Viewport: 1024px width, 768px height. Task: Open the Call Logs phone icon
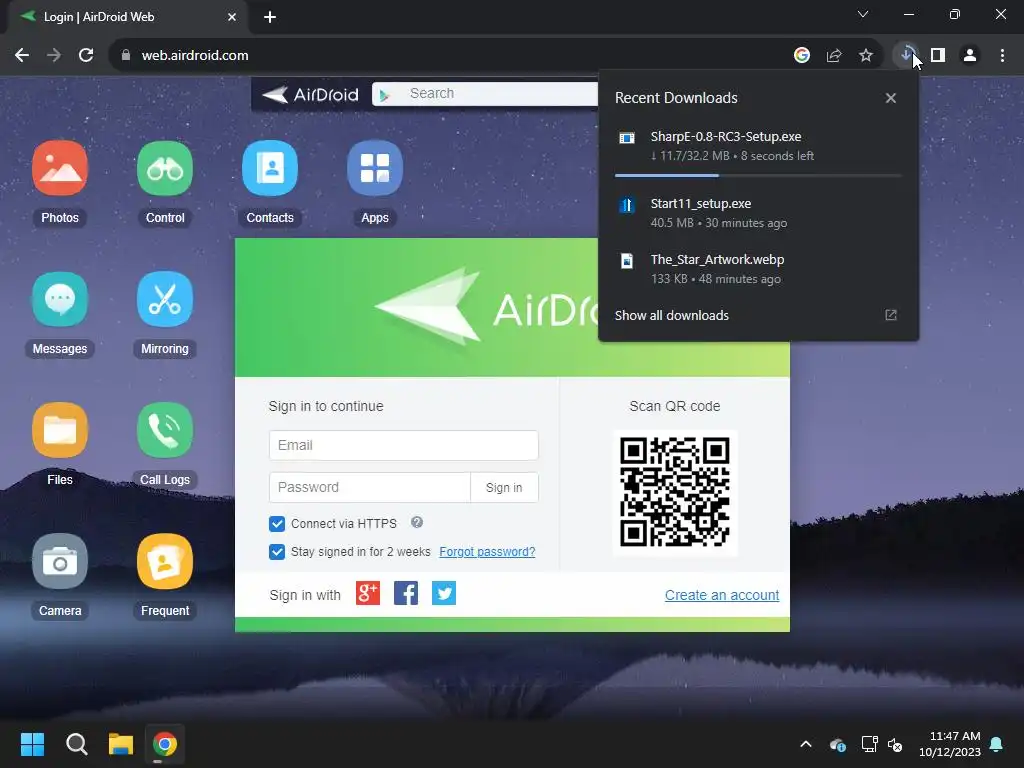[x=165, y=430]
